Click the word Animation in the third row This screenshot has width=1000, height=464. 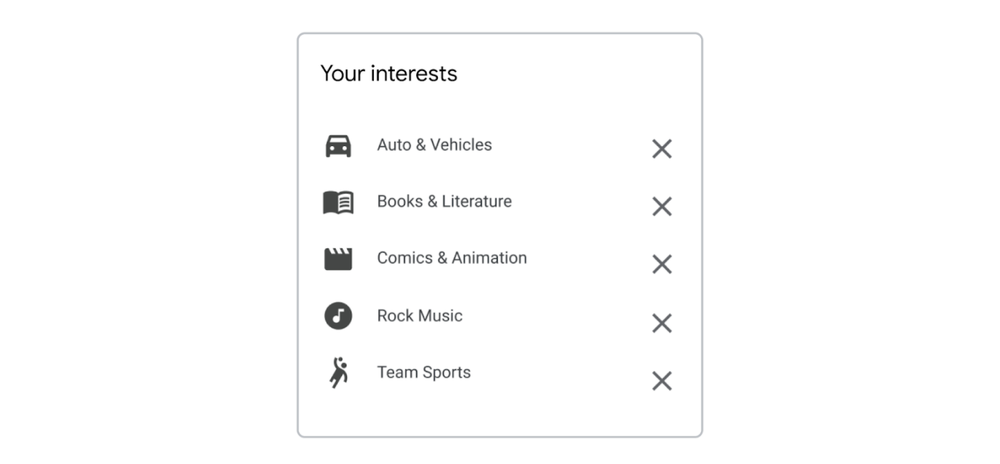coord(489,258)
